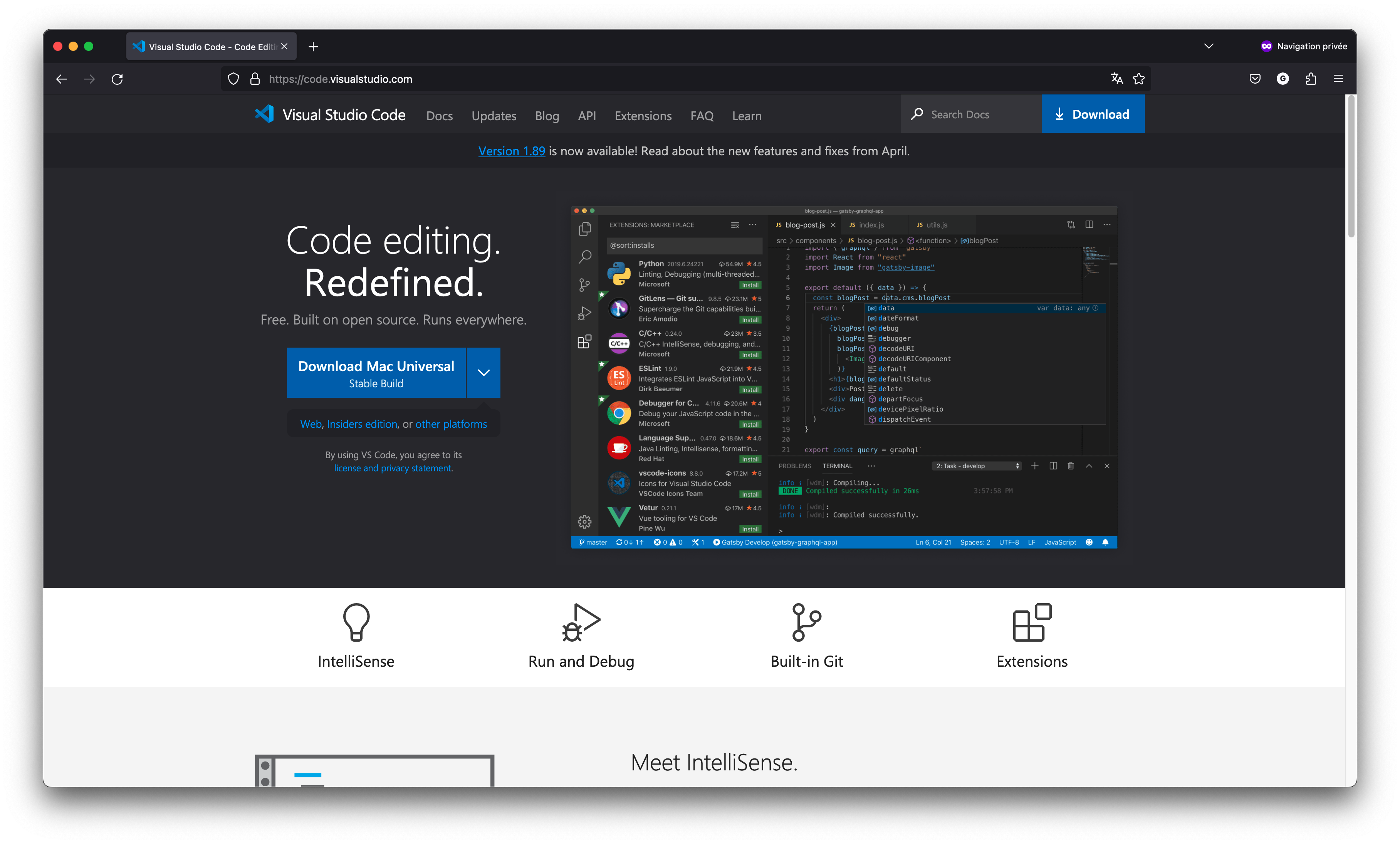Image resolution: width=1400 pixels, height=844 pixels.
Task: Bookmark this page with star icon
Action: [1139, 79]
